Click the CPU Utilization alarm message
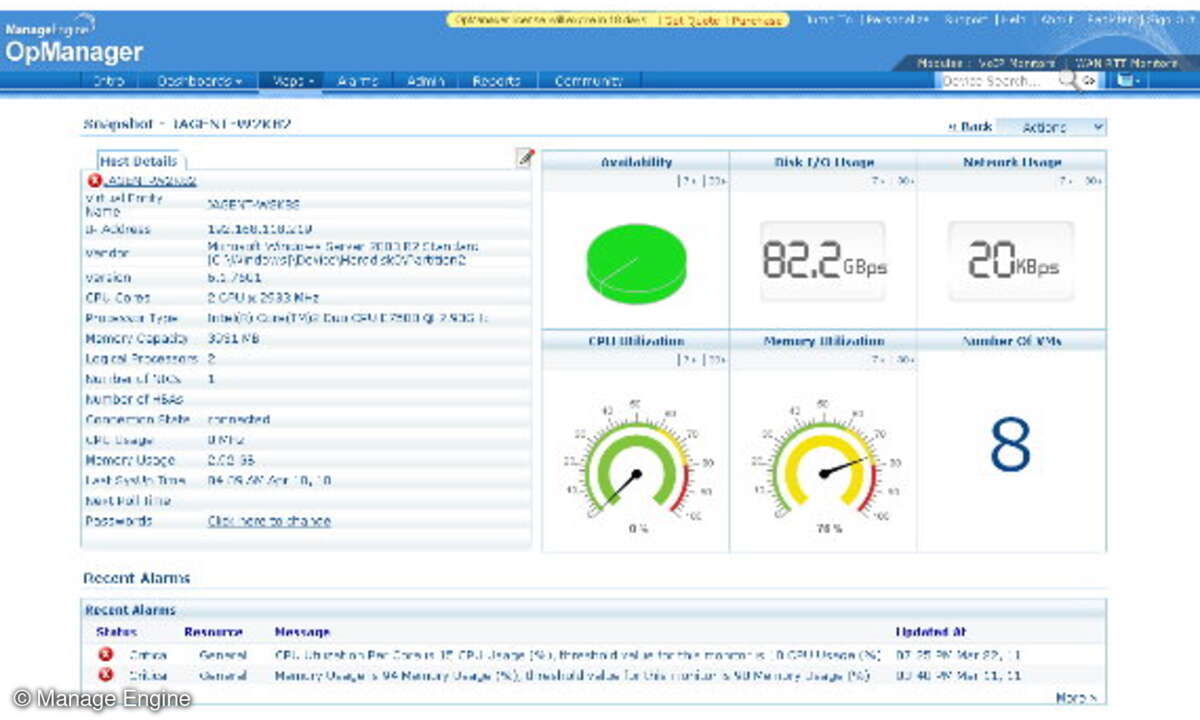 point(578,655)
